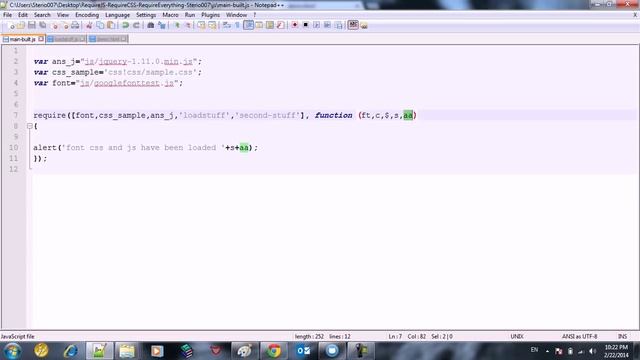Open the Edit menu

point(23,15)
